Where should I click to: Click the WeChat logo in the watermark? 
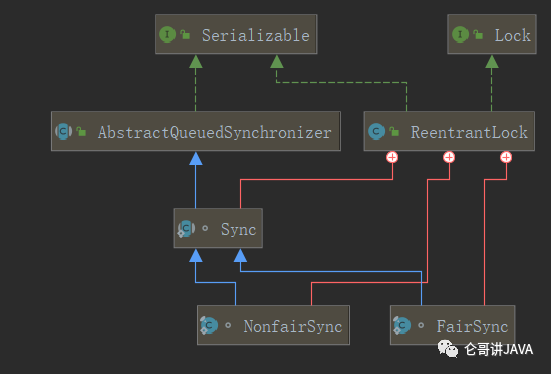point(448,348)
